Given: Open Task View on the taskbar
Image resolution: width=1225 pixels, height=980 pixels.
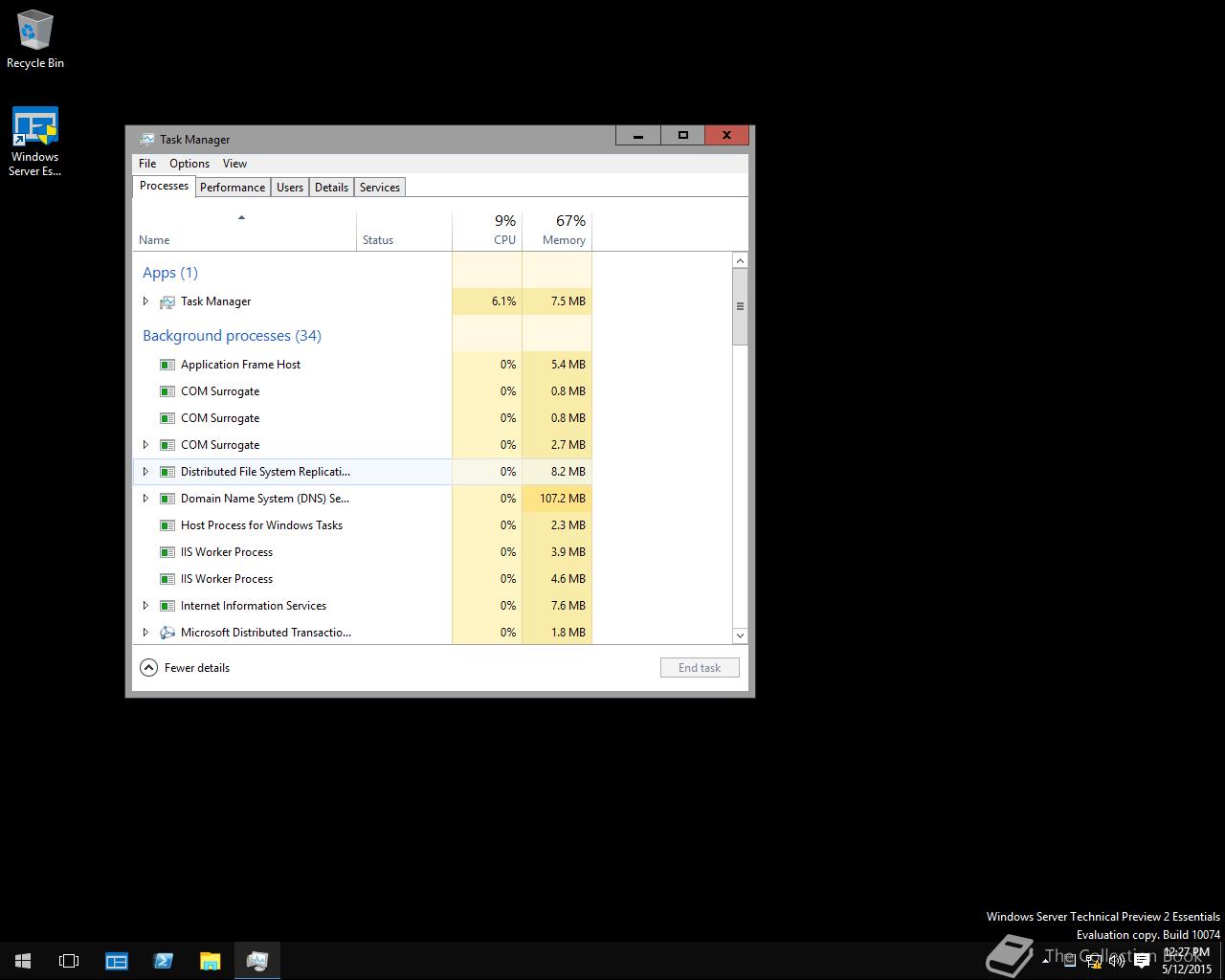Looking at the screenshot, I should 69,961.
